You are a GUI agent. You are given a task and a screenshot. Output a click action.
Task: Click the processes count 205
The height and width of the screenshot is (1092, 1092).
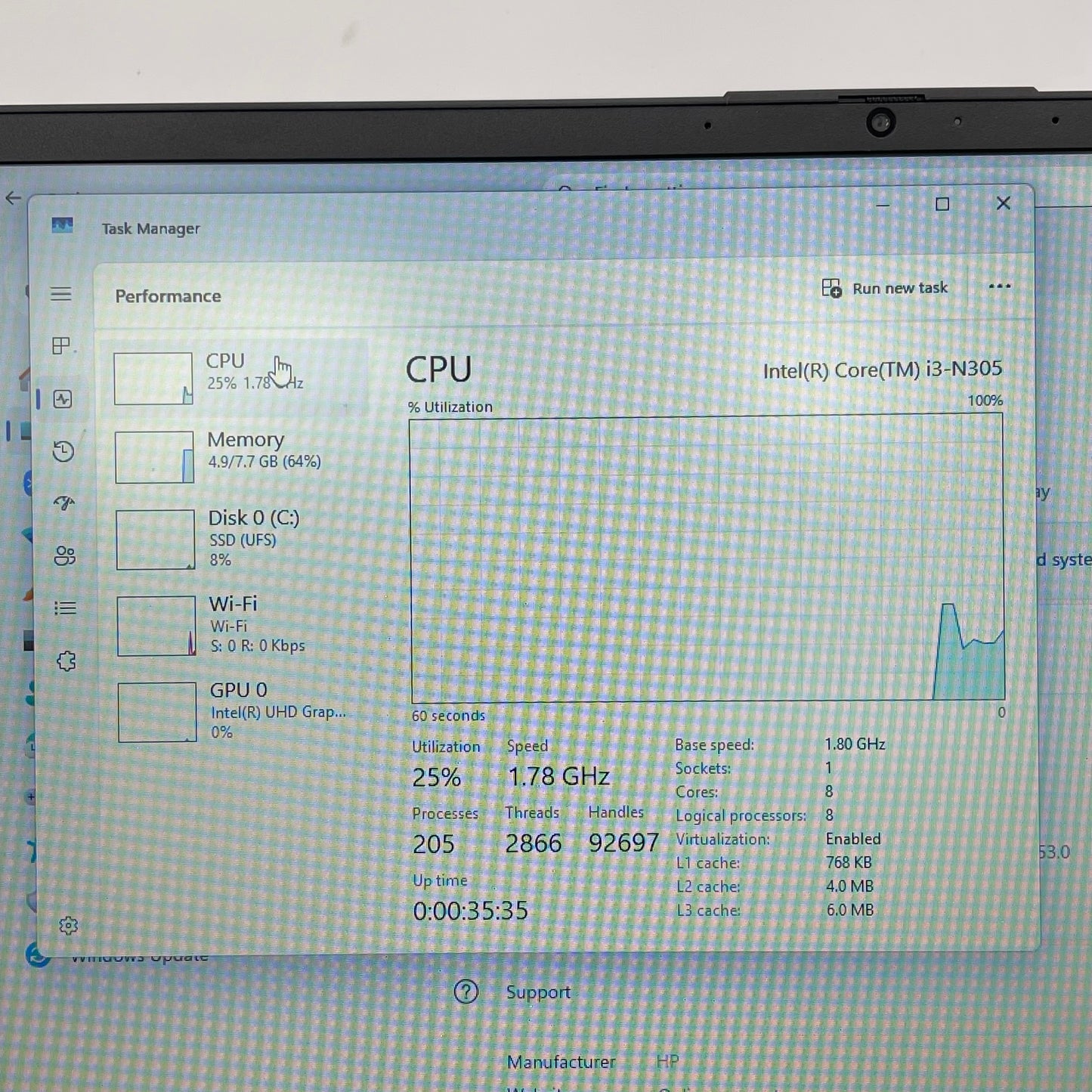pos(434,843)
